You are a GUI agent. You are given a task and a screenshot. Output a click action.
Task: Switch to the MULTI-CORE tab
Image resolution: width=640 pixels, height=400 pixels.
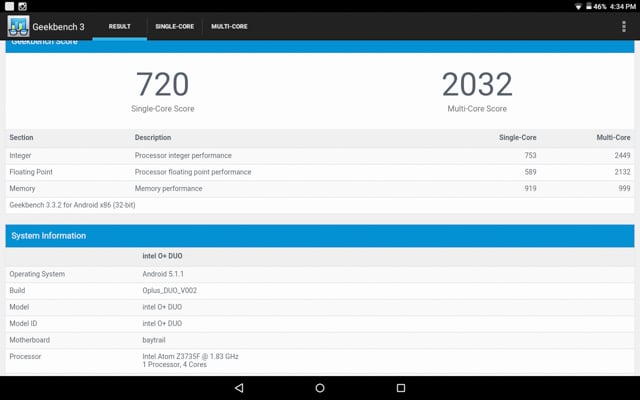[229, 26]
